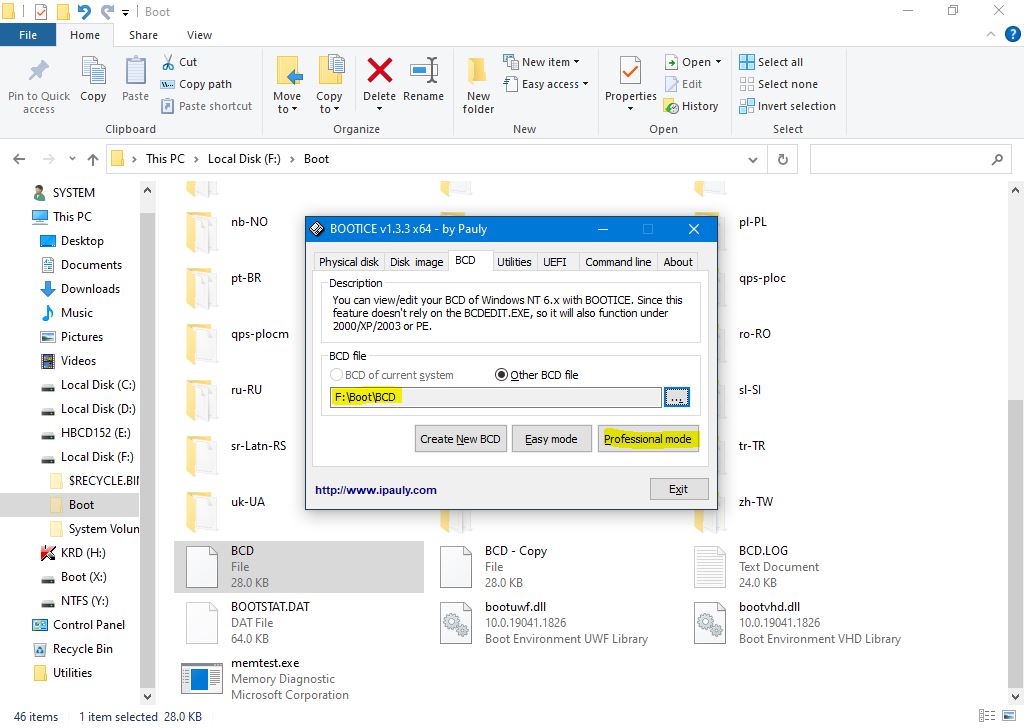Open the www.ipauly.com link
1024x728 pixels.
(376, 490)
